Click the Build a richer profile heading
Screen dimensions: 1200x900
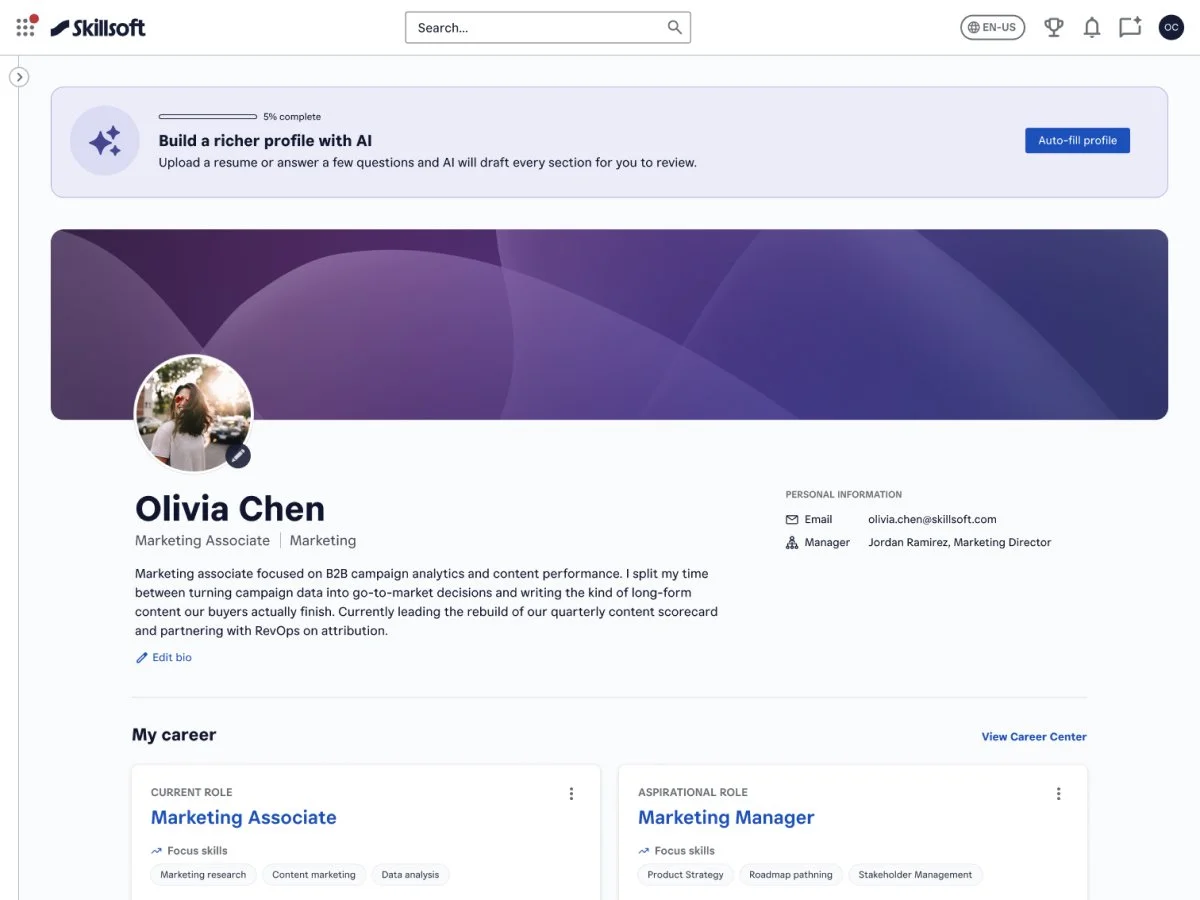pos(265,141)
